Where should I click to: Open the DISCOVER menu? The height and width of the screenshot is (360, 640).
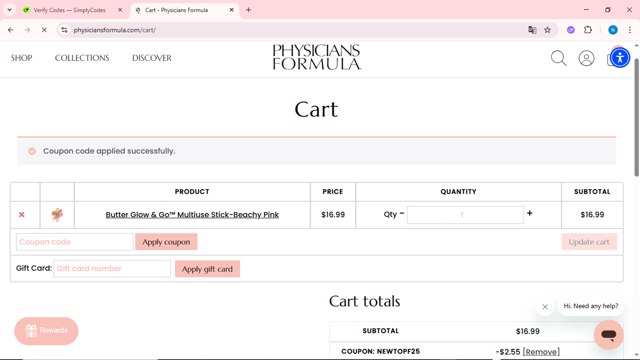[152, 58]
